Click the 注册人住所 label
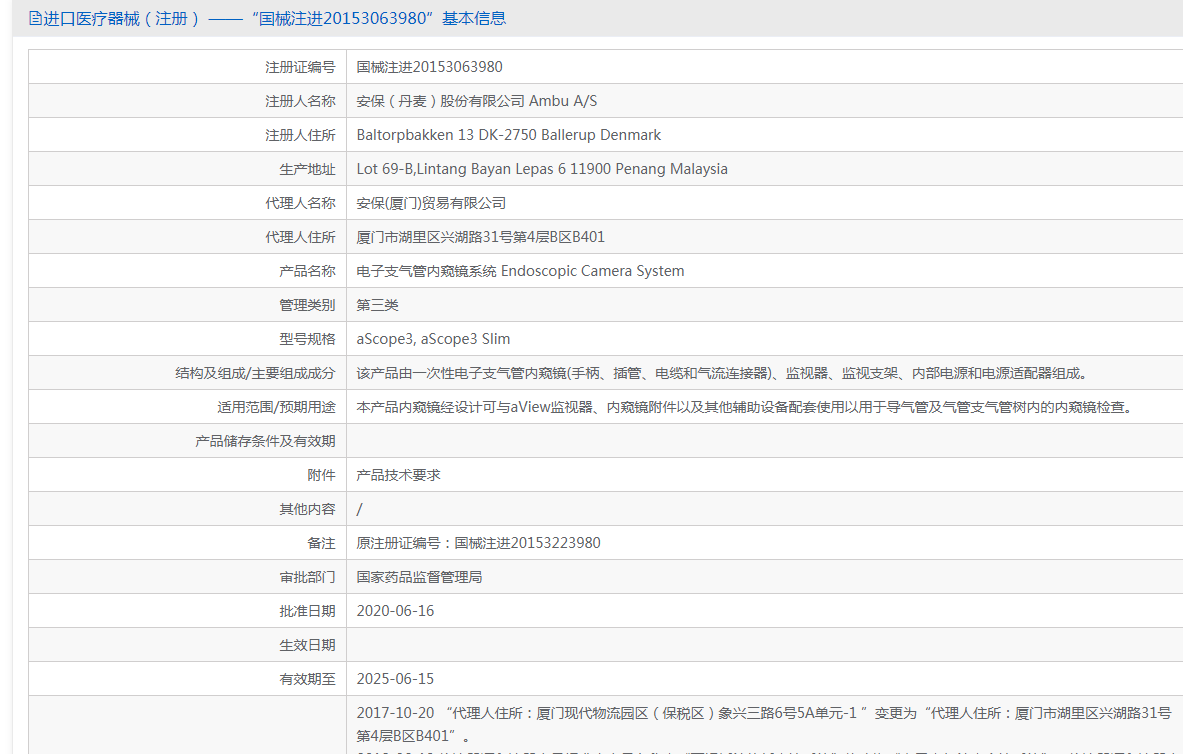The width and height of the screenshot is (1183, 754). 300,135
